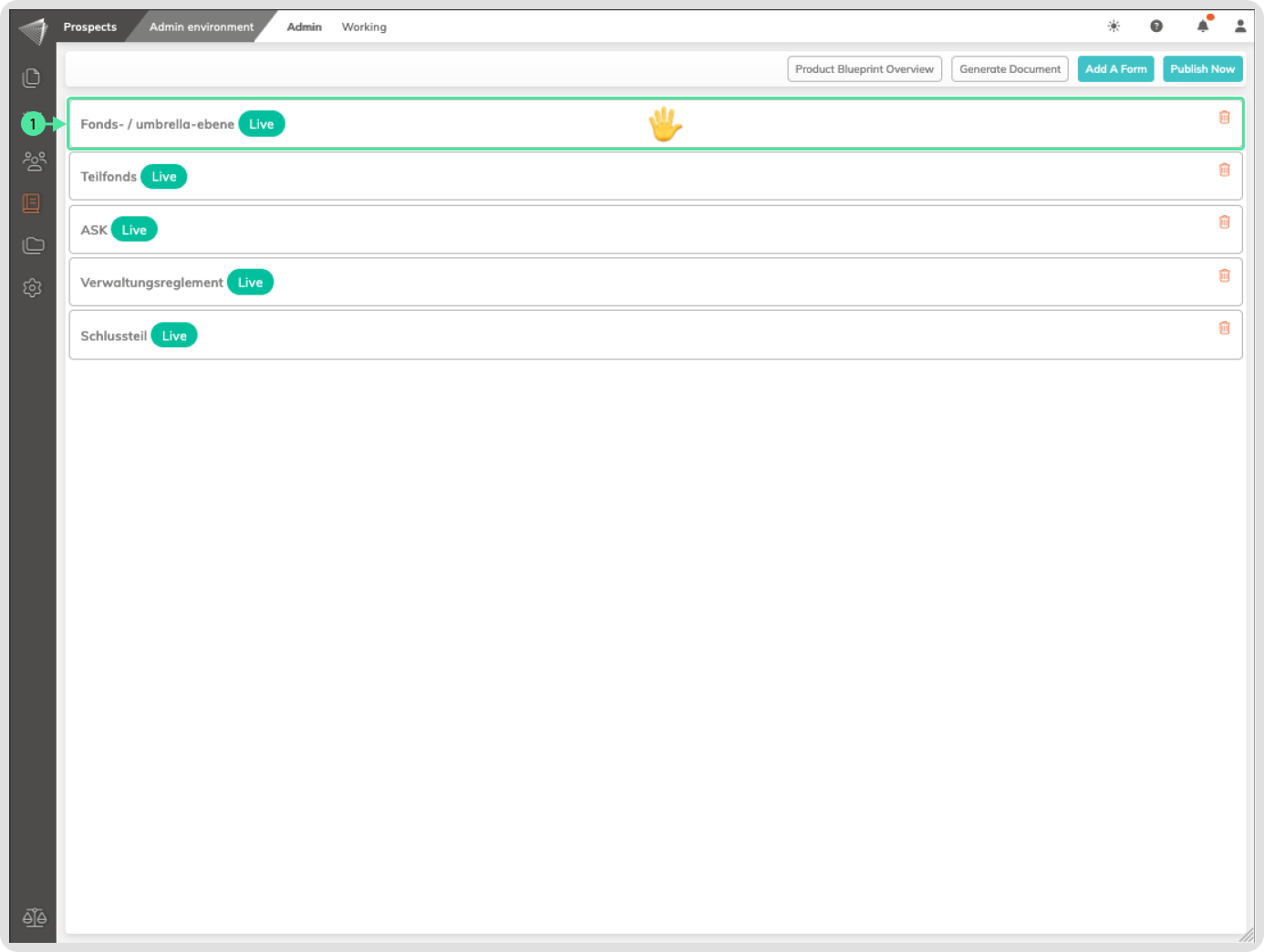Toggle the brightness theme icon

click(1114, 26)
